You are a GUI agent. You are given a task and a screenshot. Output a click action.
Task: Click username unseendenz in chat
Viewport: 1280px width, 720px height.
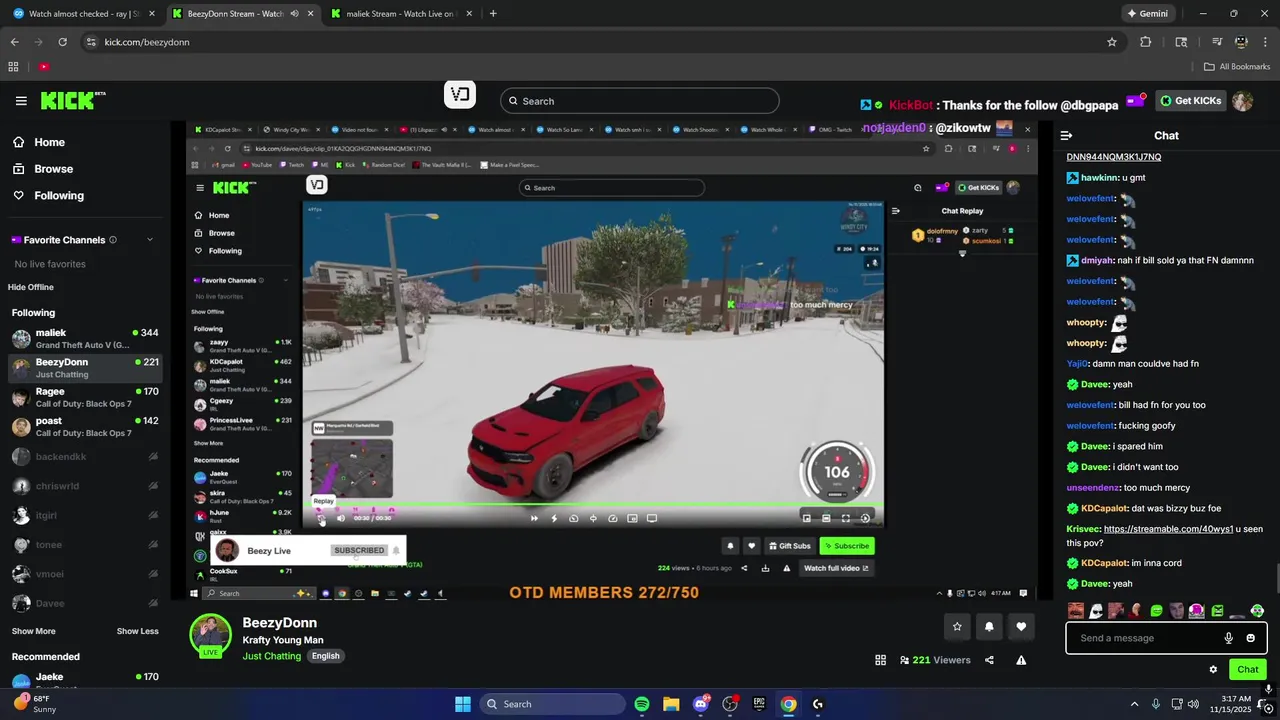1092,488
